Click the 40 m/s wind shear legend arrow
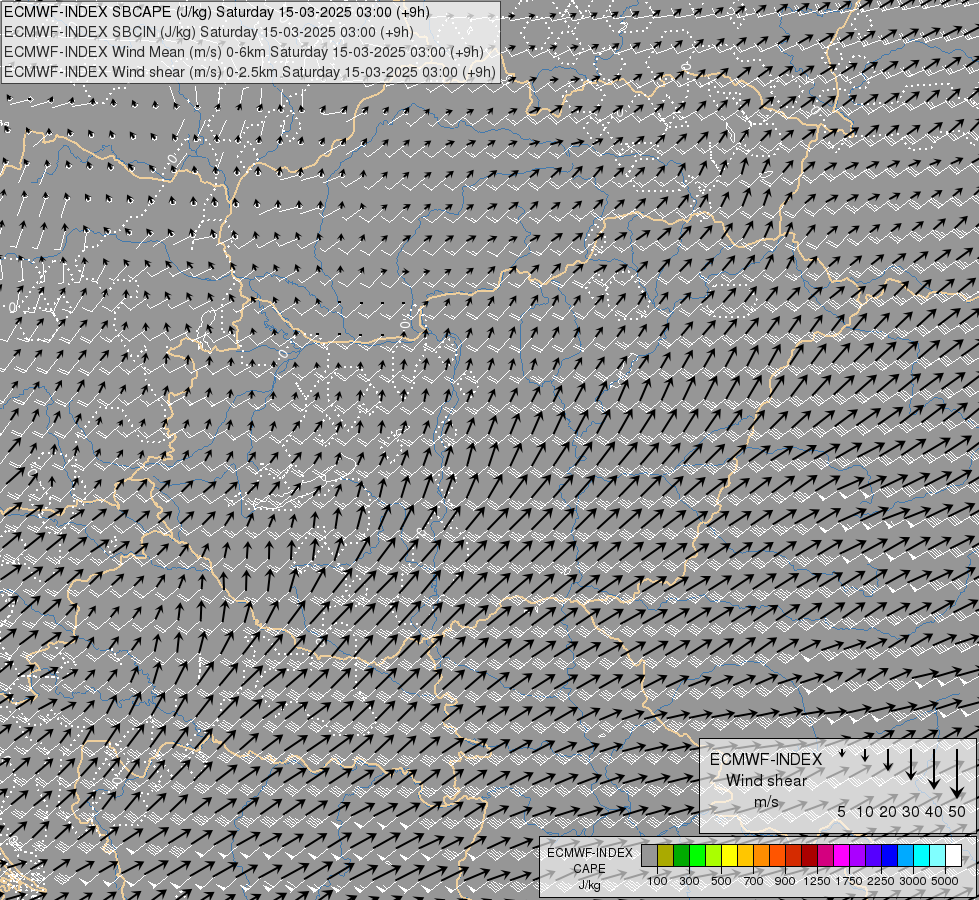This screenshot has height=900, width=979. tap(934, 769)
